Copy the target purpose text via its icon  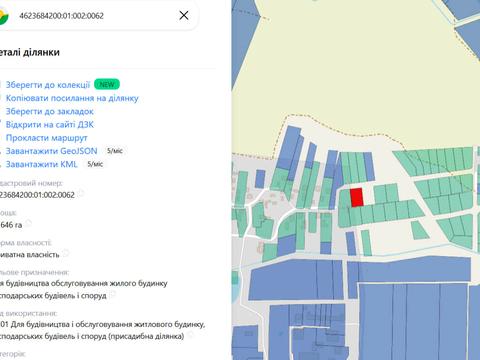[x=113, y=294]
